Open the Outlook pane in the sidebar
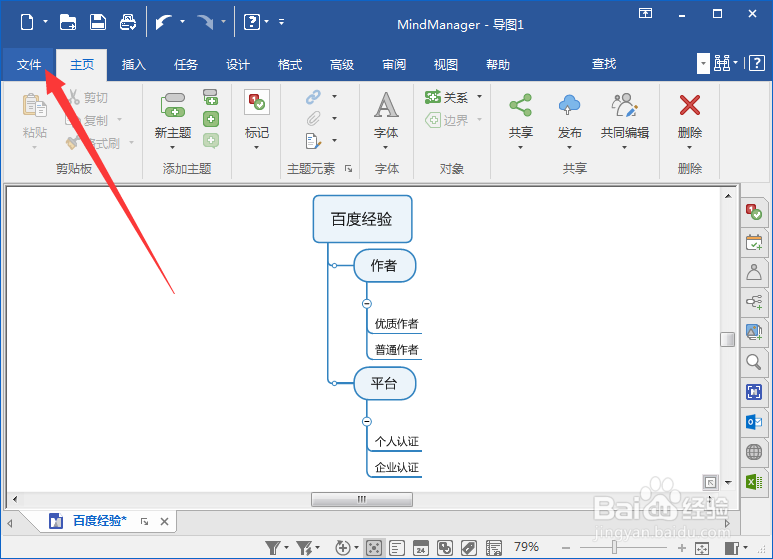 click(x=753, y=422)
